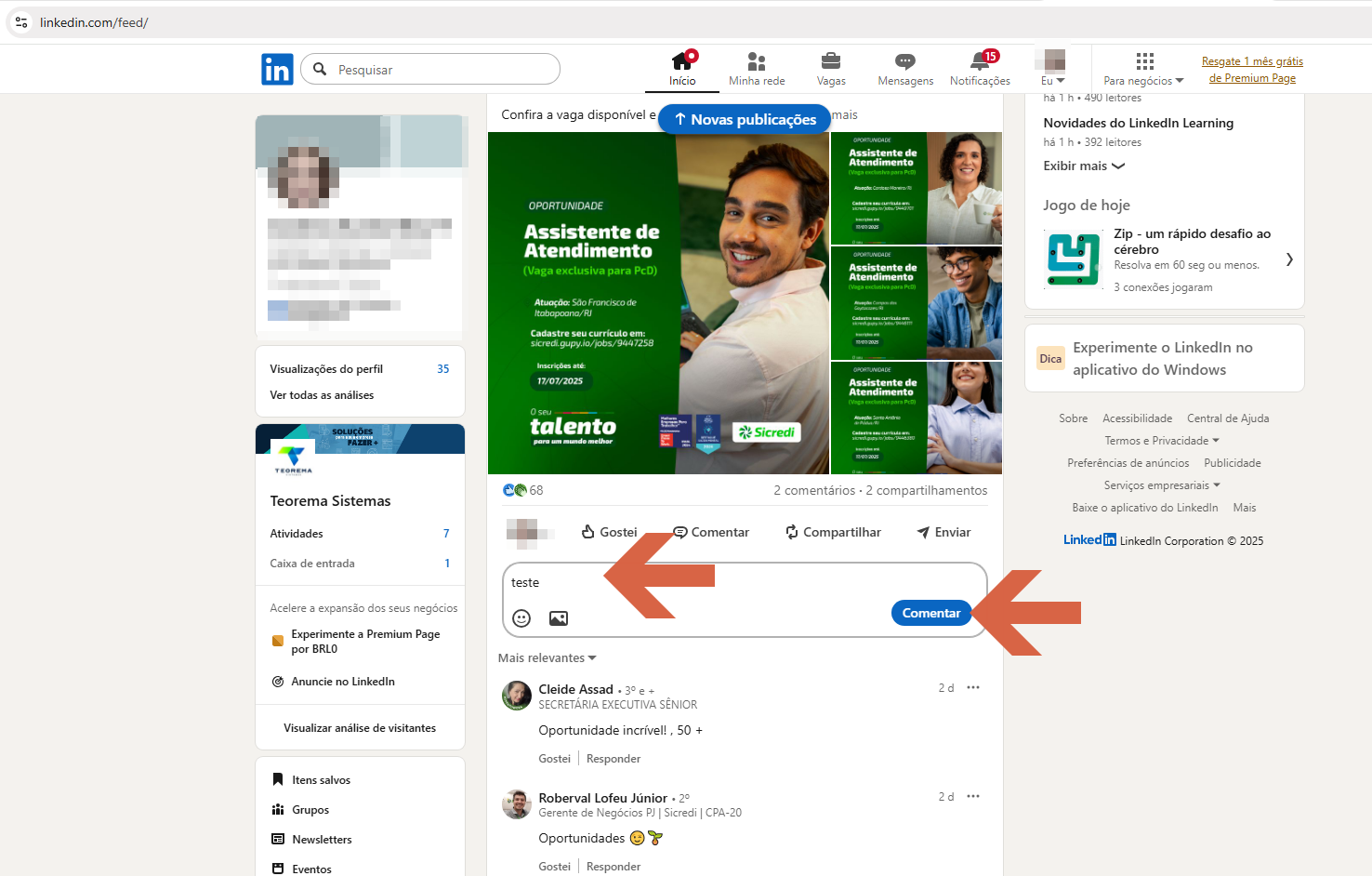The image size is (1372, 876).
Task: Open the Sobre footer link
Action: click(x=1073, y=418)
